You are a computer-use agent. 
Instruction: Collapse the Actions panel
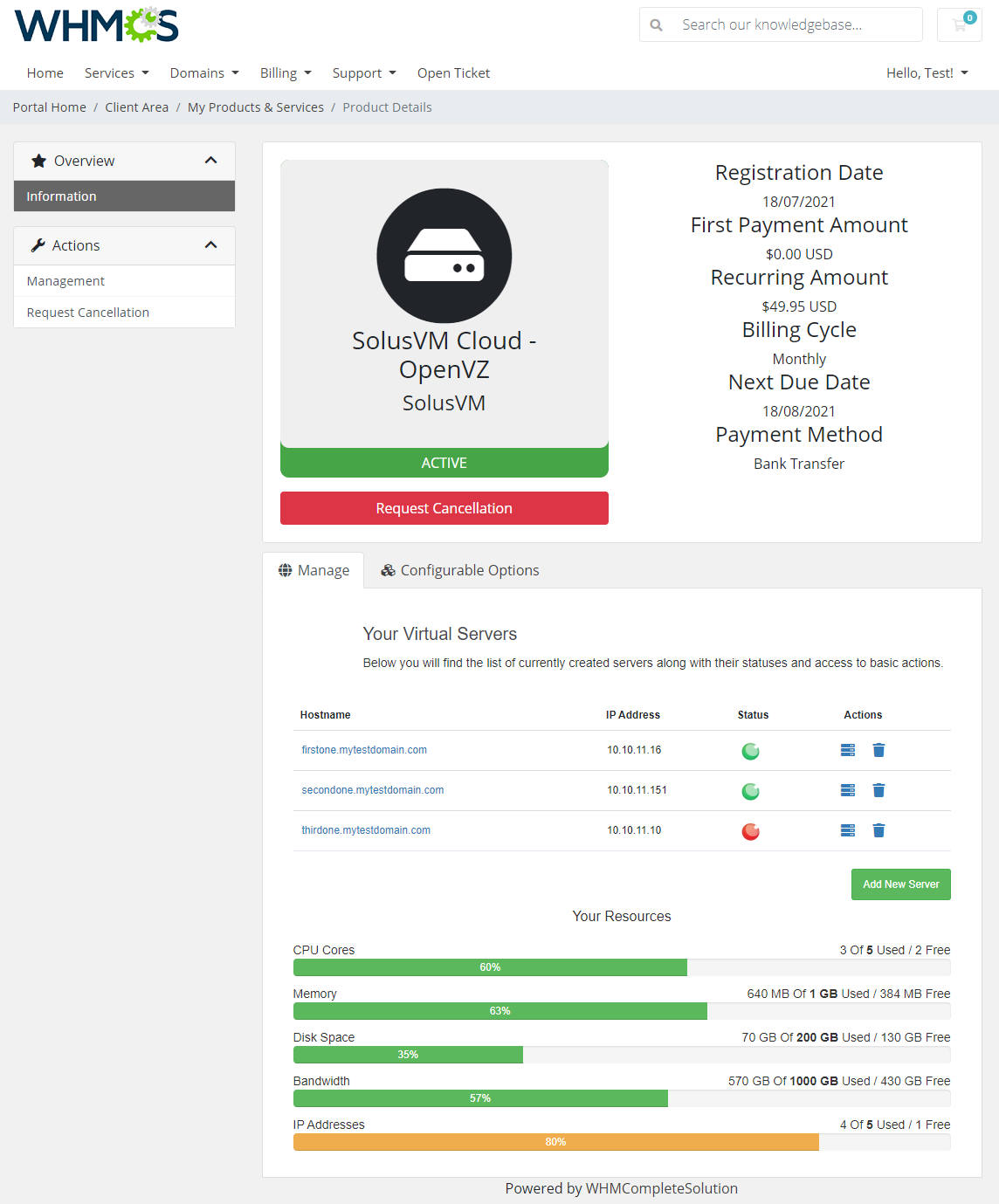click(210, 245)
